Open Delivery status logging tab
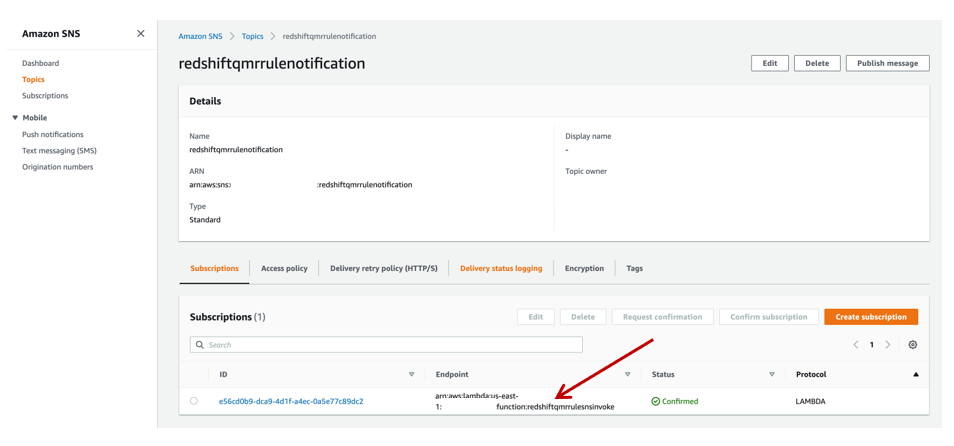The image size is (954, 446). click(x=501, y=268)
